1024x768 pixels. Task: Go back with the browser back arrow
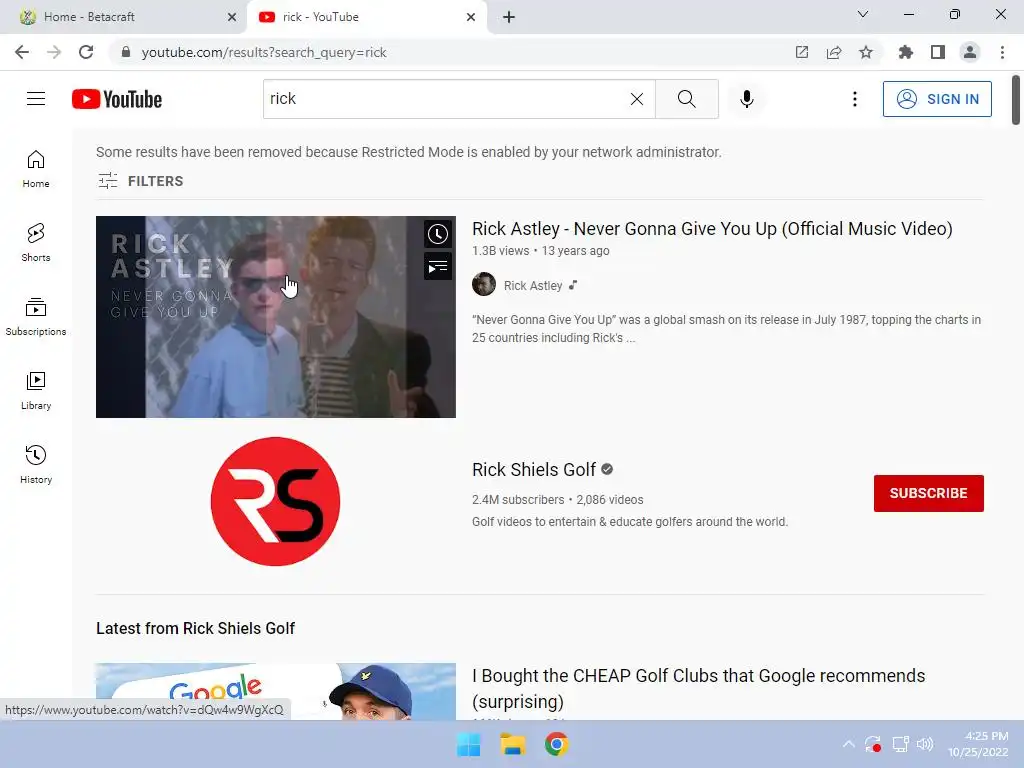click(x=22, y=52)
